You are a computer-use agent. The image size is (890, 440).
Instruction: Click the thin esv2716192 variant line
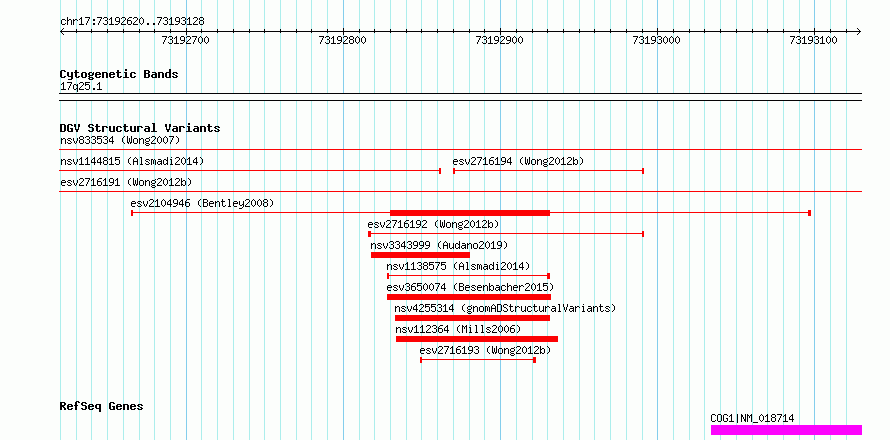coord(506,234)
